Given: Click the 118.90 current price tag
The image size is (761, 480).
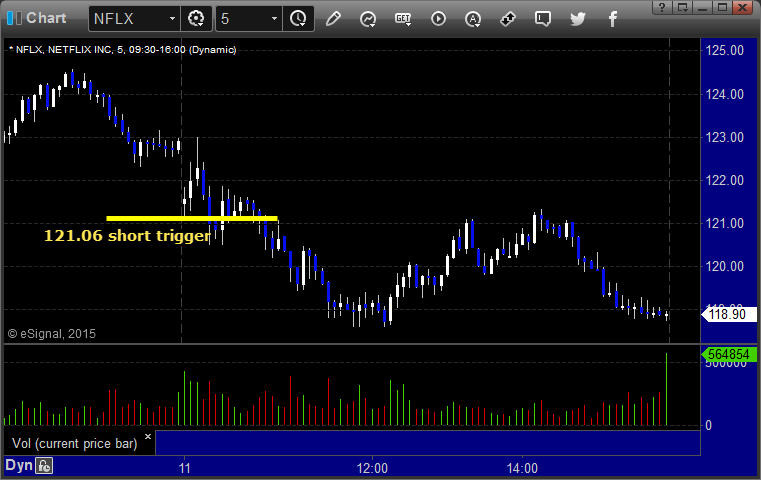Looking at the screenshot, I should (x=729, y=314).
